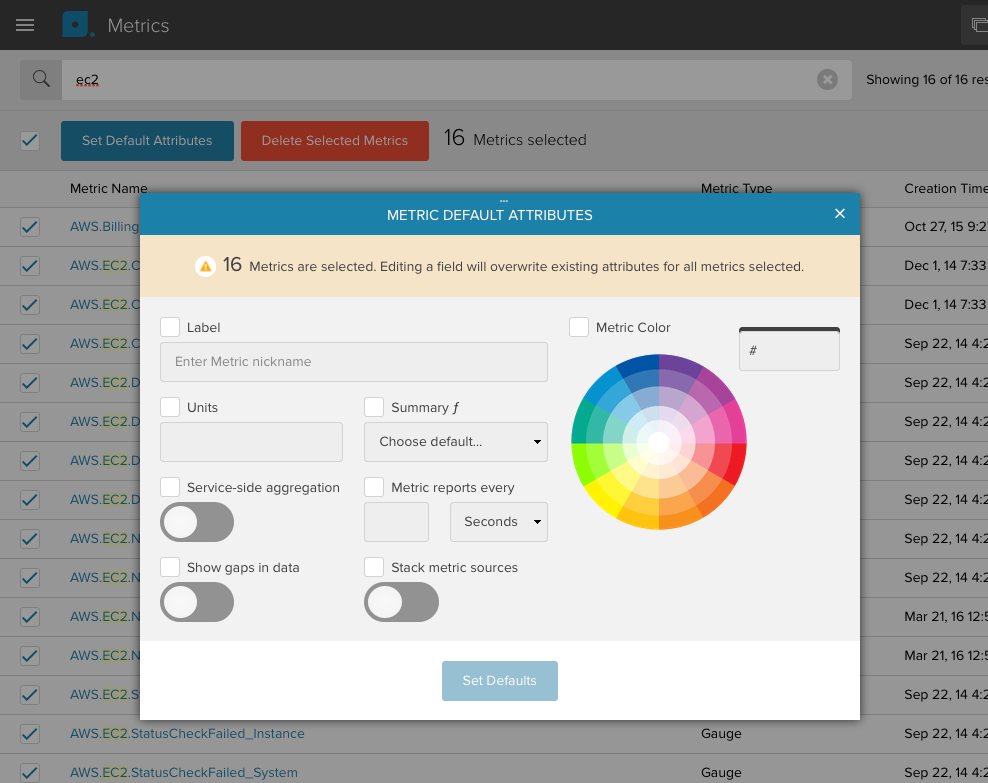Clear the ec2 search text
Screen dimensions: 988x783
tap(827, 80)
